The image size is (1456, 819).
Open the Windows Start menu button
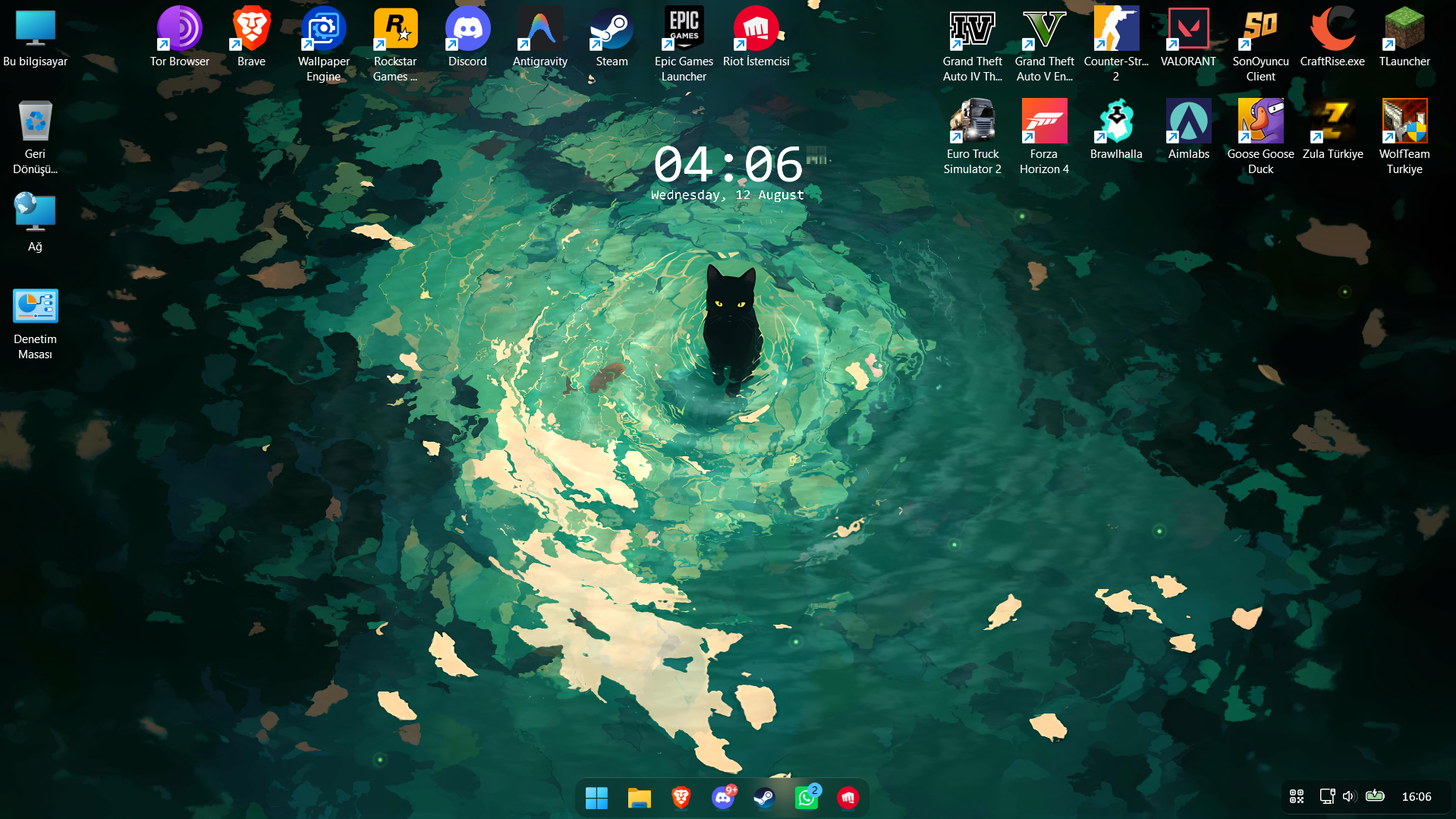pos(597,798)
